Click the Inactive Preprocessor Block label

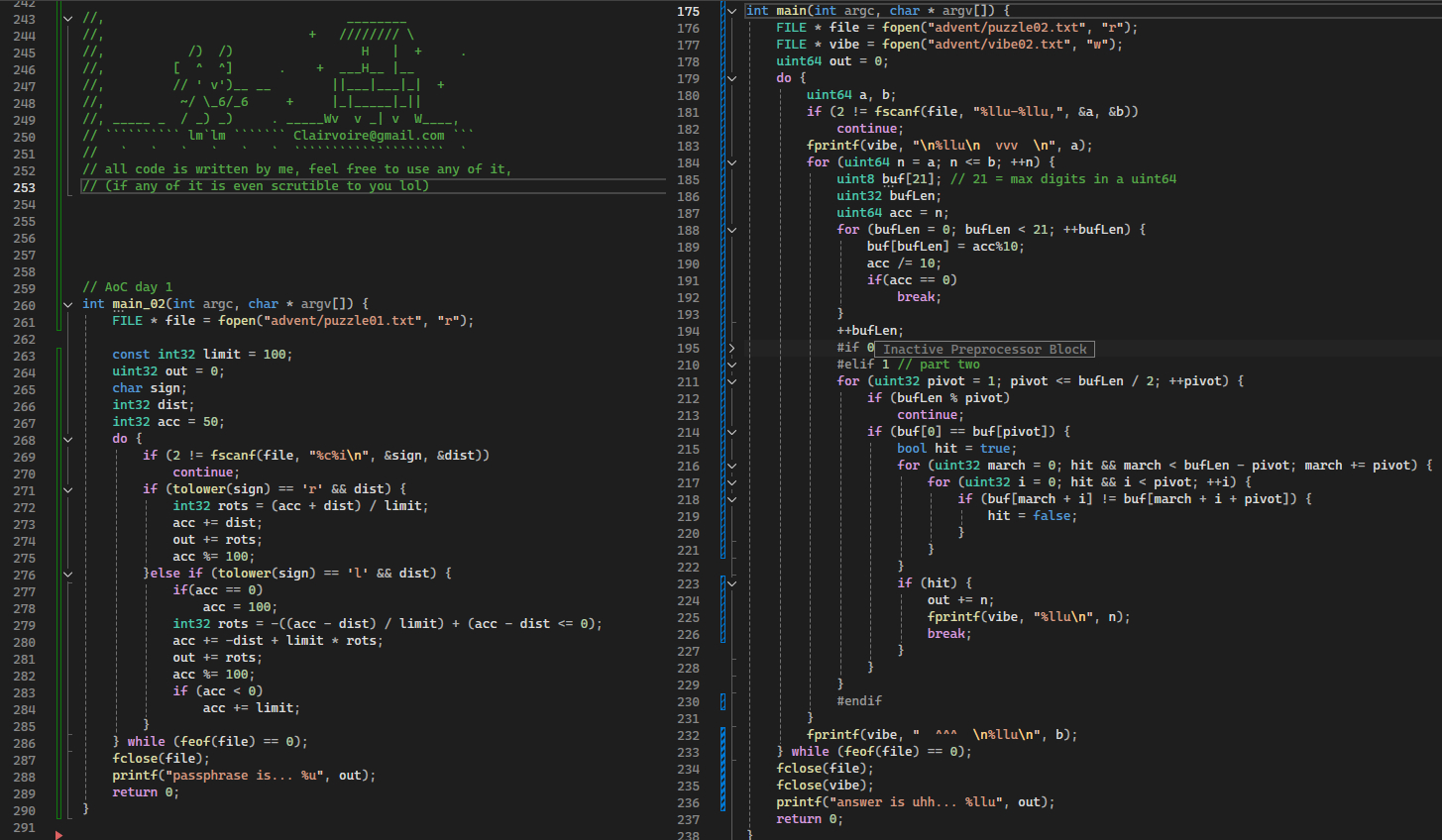984,349
